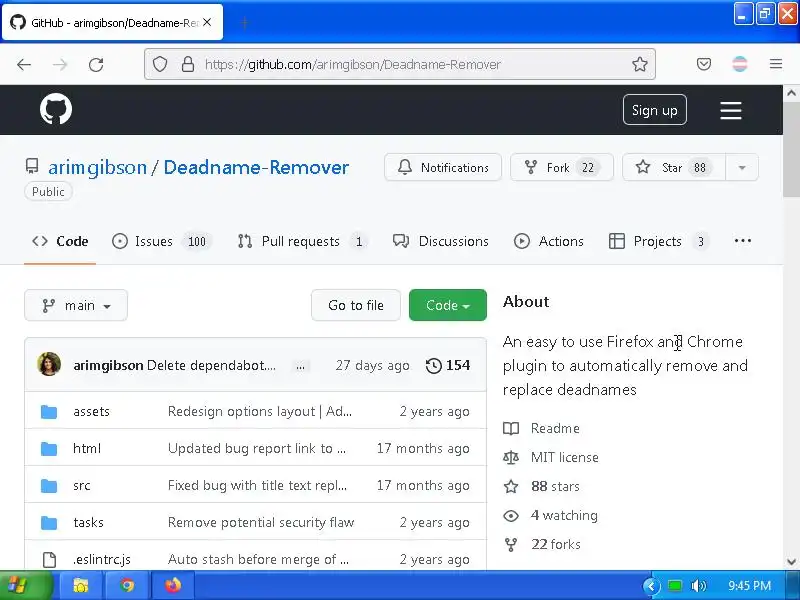The width and height of the screenshot is (800, 600).
Task: Click the tasks folder icon
Action: [x=49, y=522]
